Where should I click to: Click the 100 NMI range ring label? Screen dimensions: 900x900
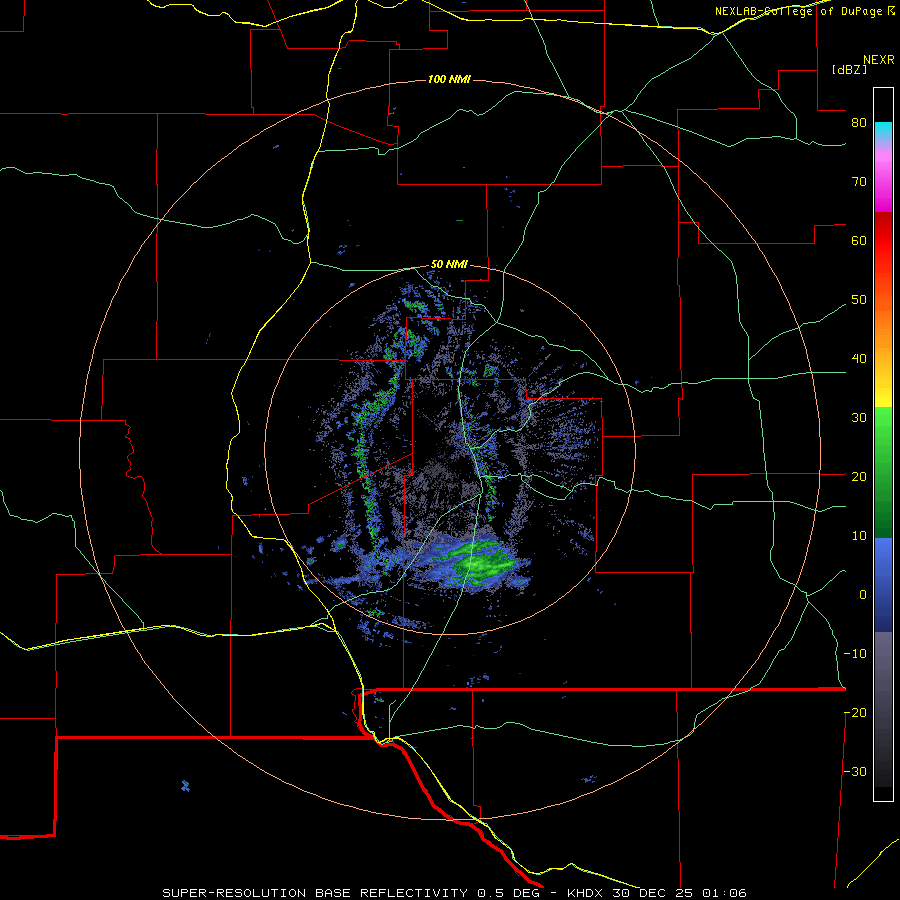click(449, 79)
